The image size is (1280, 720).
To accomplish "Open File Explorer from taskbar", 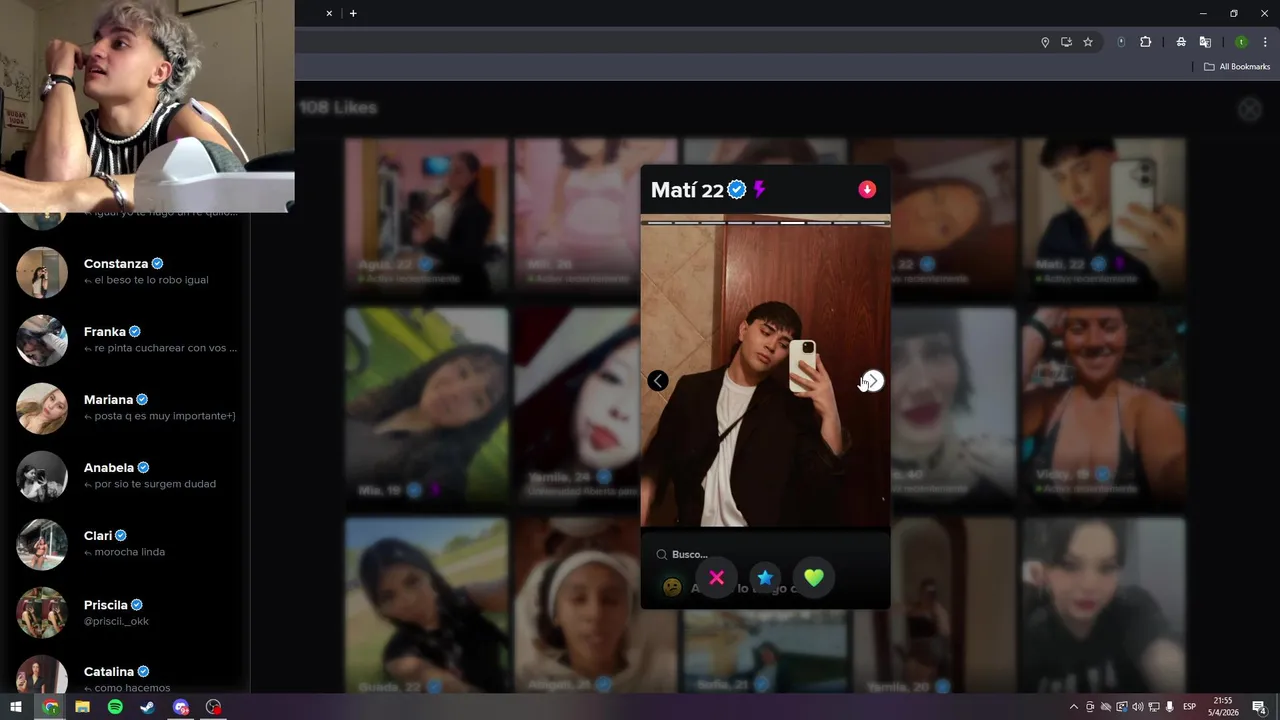I will (x=82, y=707).
